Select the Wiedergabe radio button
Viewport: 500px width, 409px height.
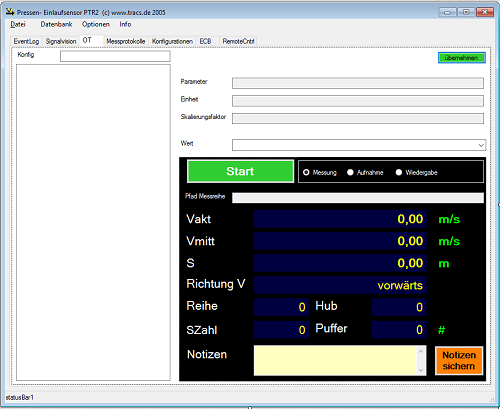point(399,172)
